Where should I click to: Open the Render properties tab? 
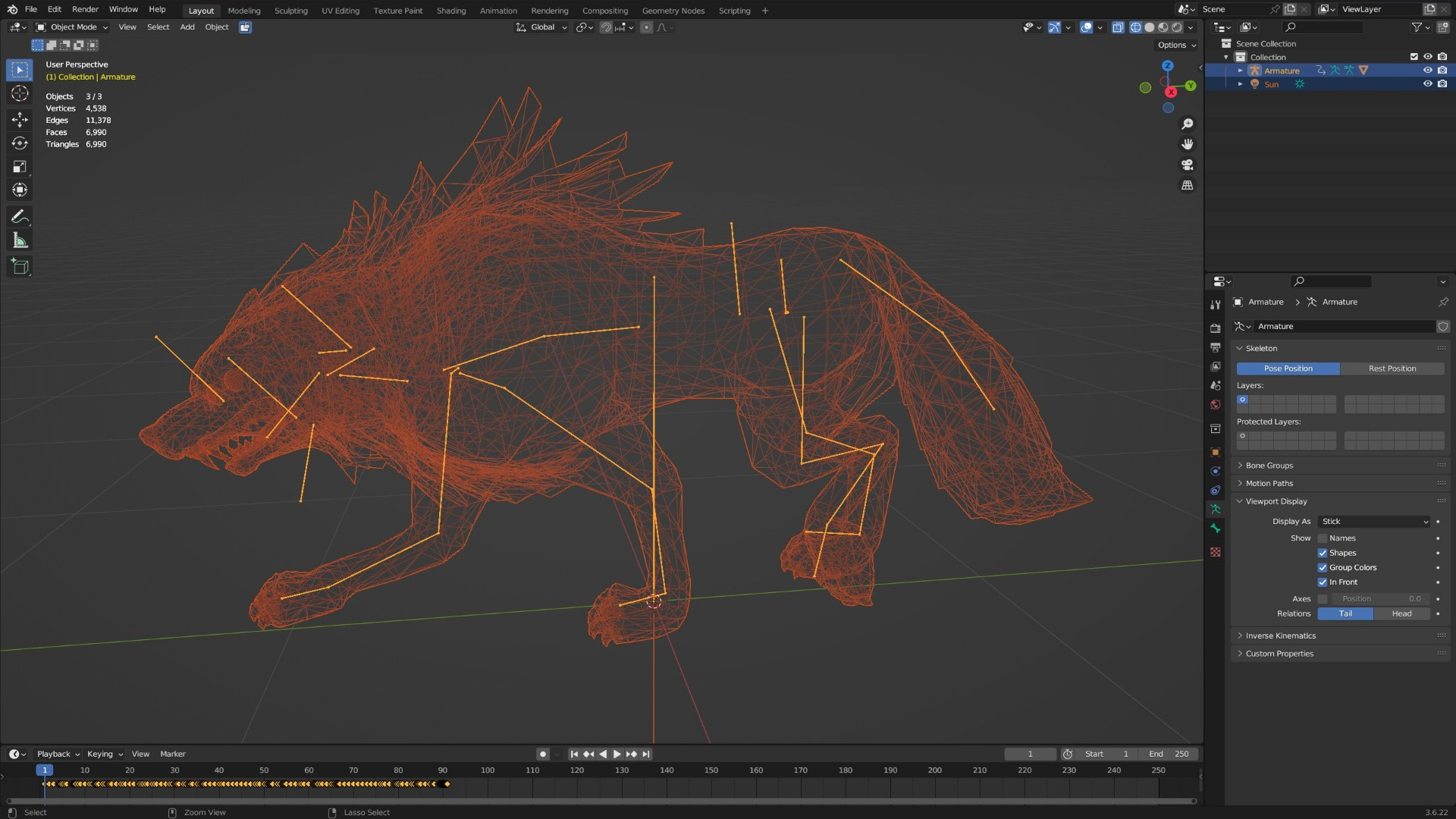(x=1216, y=328)
